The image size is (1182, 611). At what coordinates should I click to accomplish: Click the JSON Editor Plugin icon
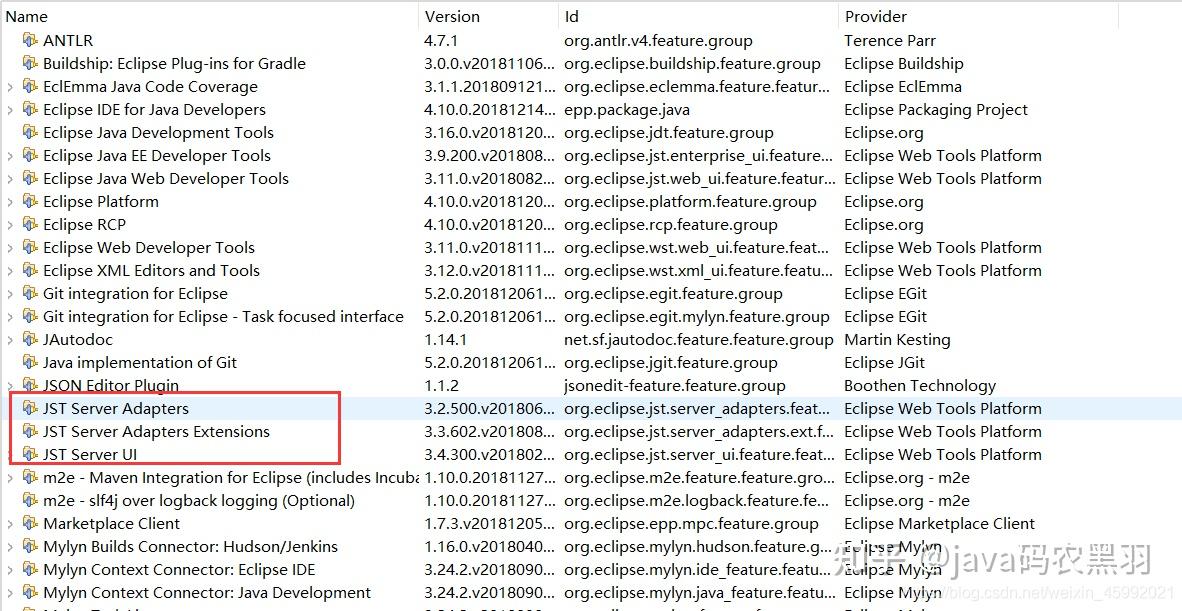tap(30, 385)
